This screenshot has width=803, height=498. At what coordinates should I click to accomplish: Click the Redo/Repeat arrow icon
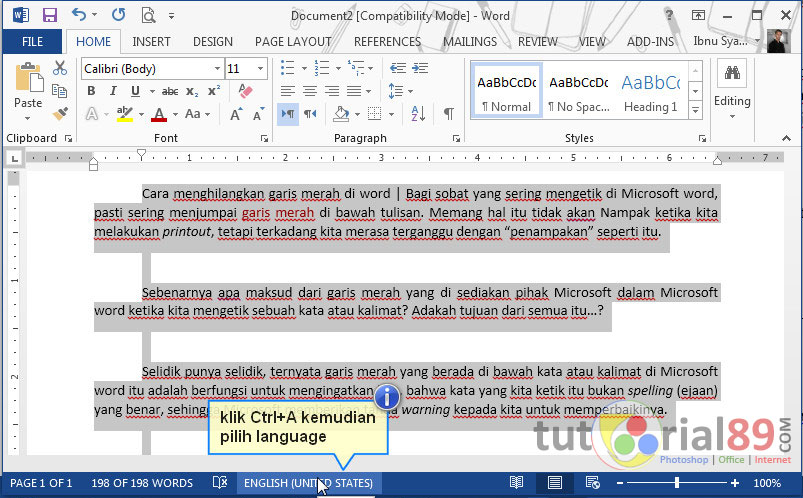tap(118, 14)
